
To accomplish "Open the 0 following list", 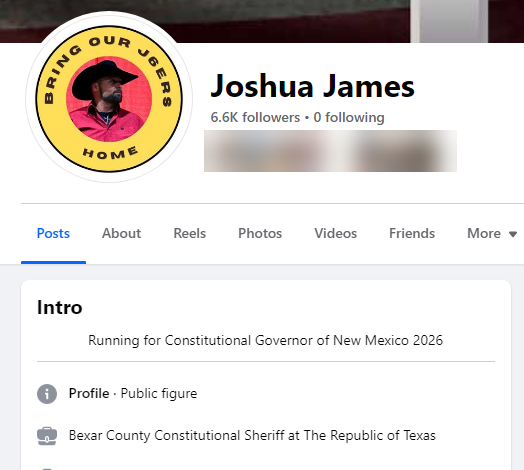I will pos(349,117).
